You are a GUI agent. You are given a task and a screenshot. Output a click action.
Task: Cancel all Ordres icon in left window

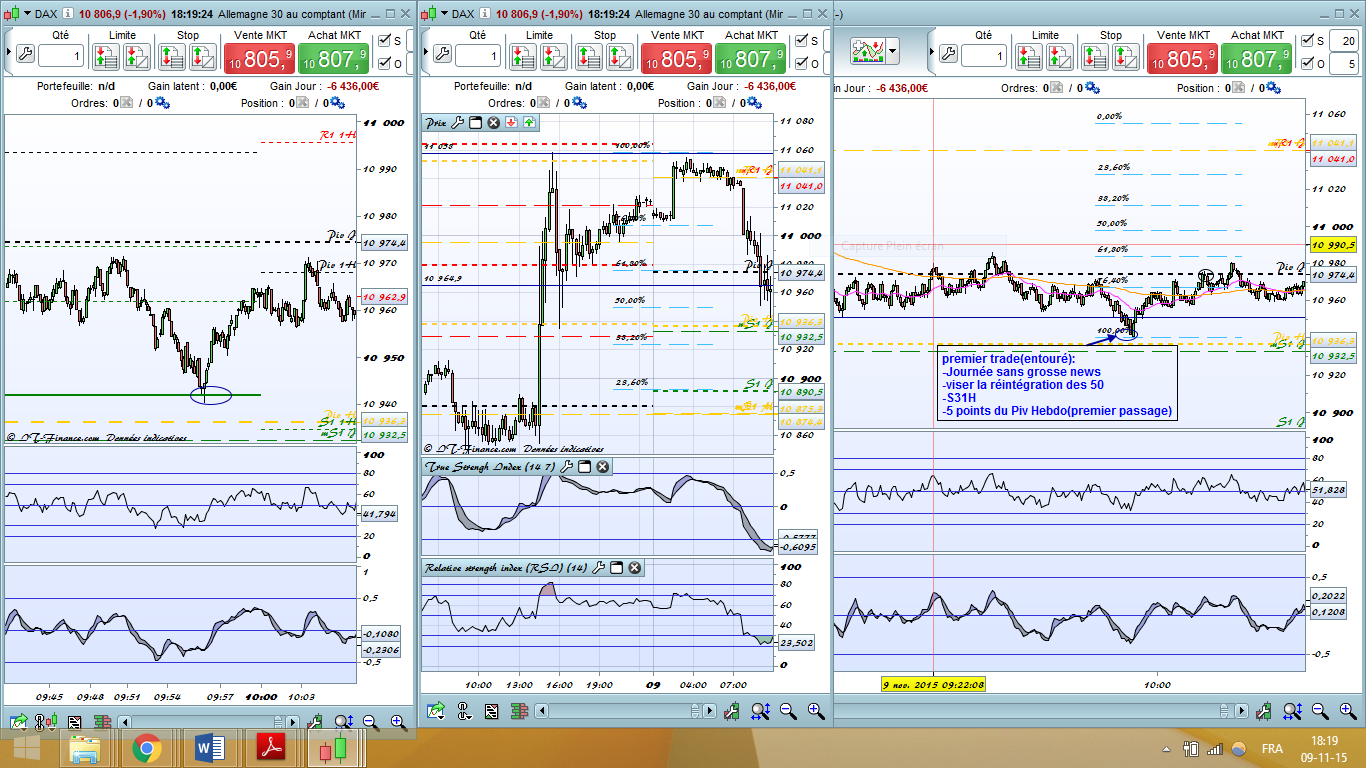(x=126, y=103)
